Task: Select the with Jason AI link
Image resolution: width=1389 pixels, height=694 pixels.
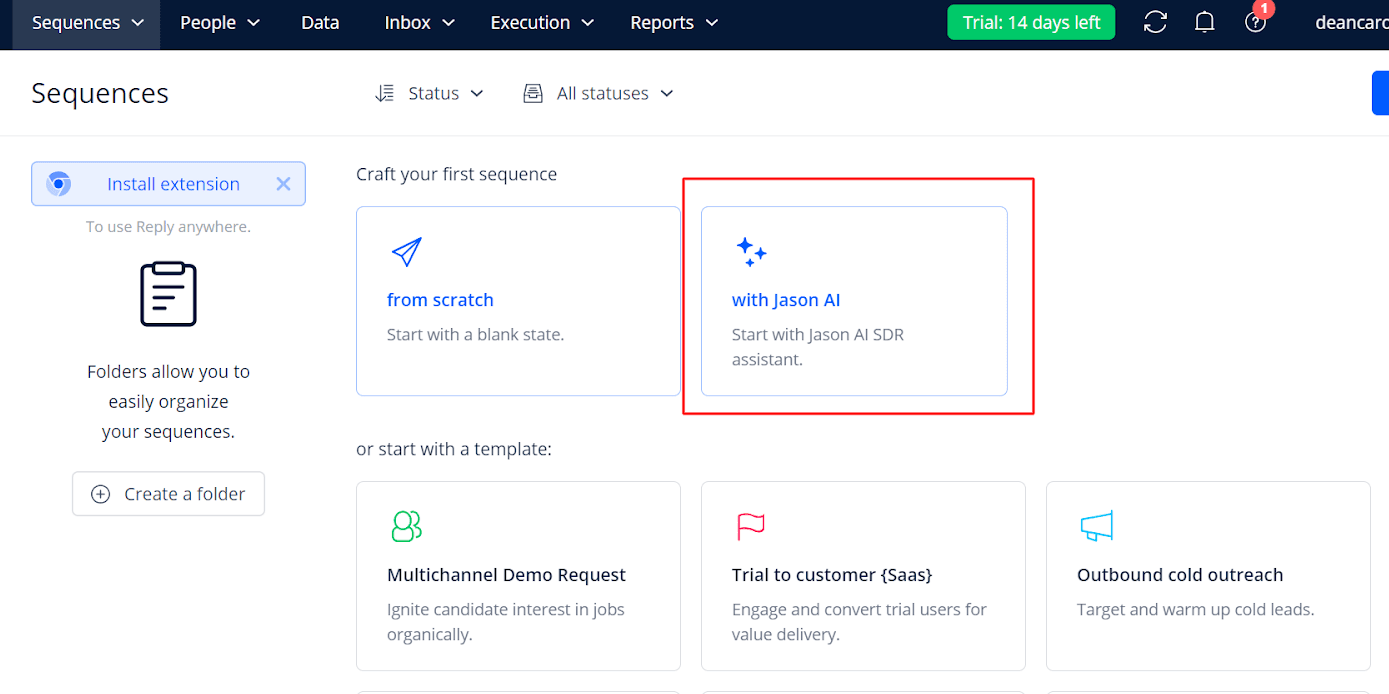Action: (x=786, y=299)
